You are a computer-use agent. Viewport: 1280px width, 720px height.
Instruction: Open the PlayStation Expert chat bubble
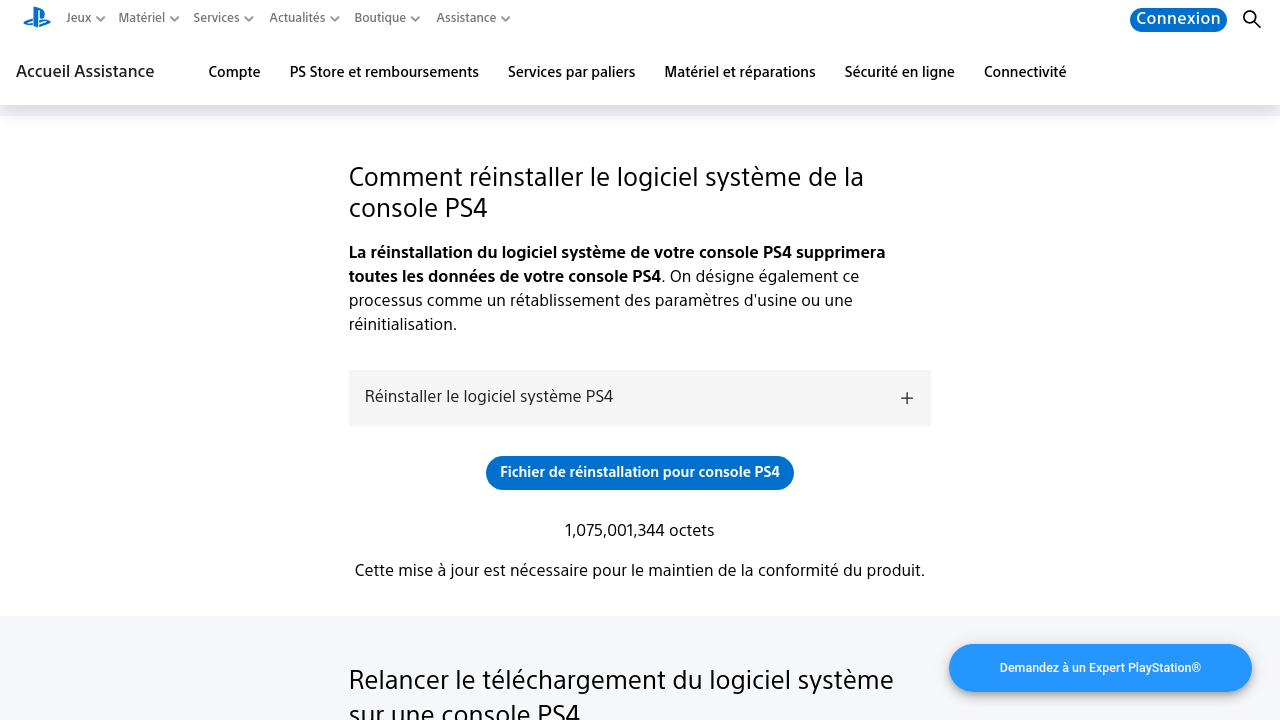pyautogui.click(x=1100, y=667)
